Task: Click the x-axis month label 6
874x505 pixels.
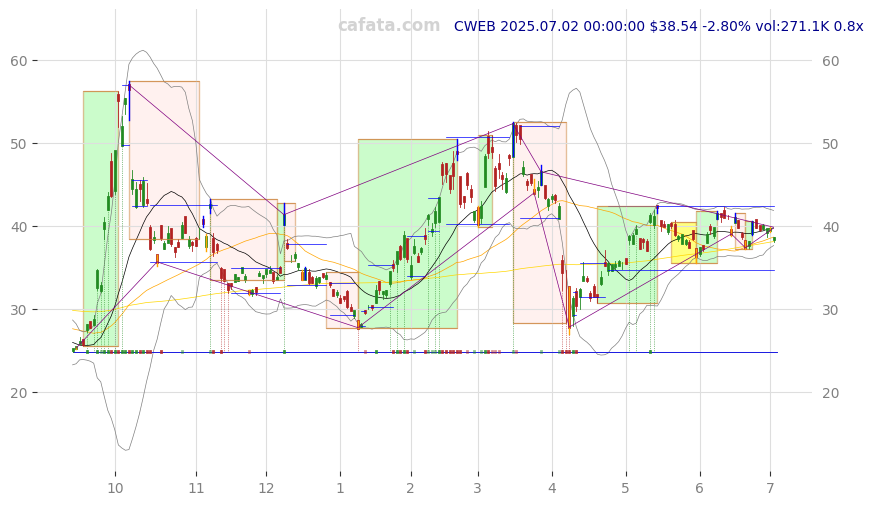Action: (700, 488)
